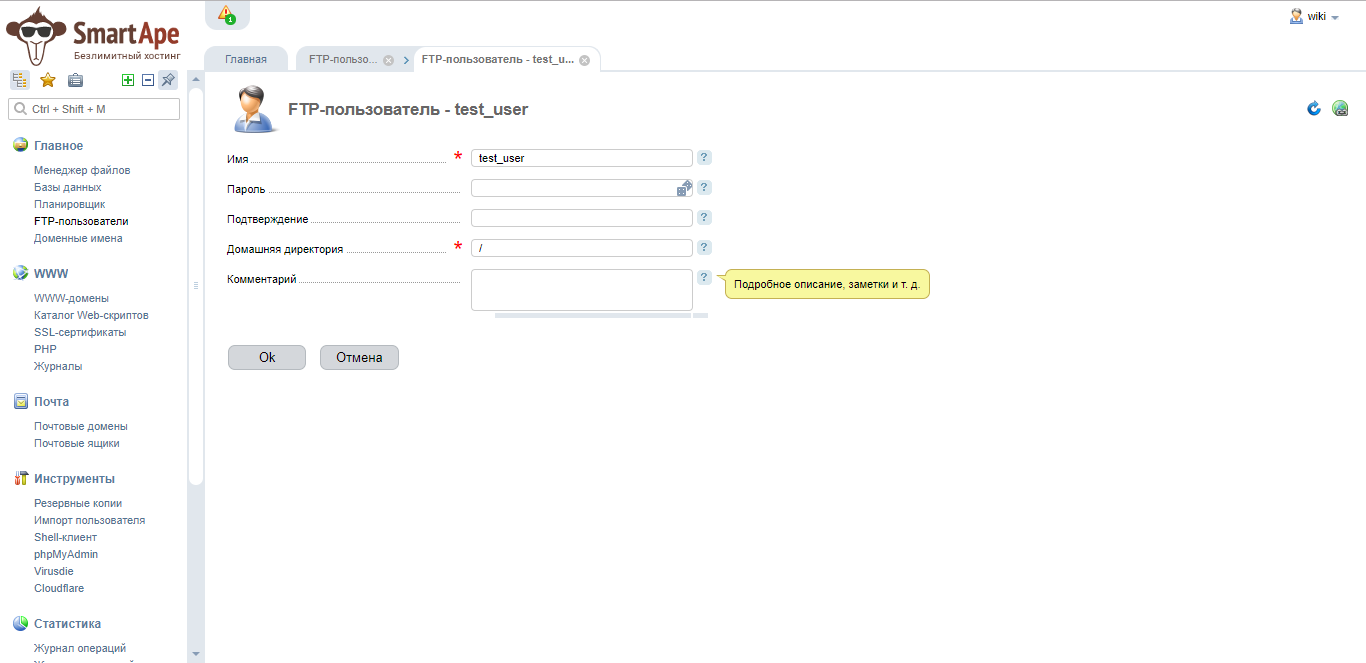Open phpMyAdmin from the sidebar

(x=66, y=554)
